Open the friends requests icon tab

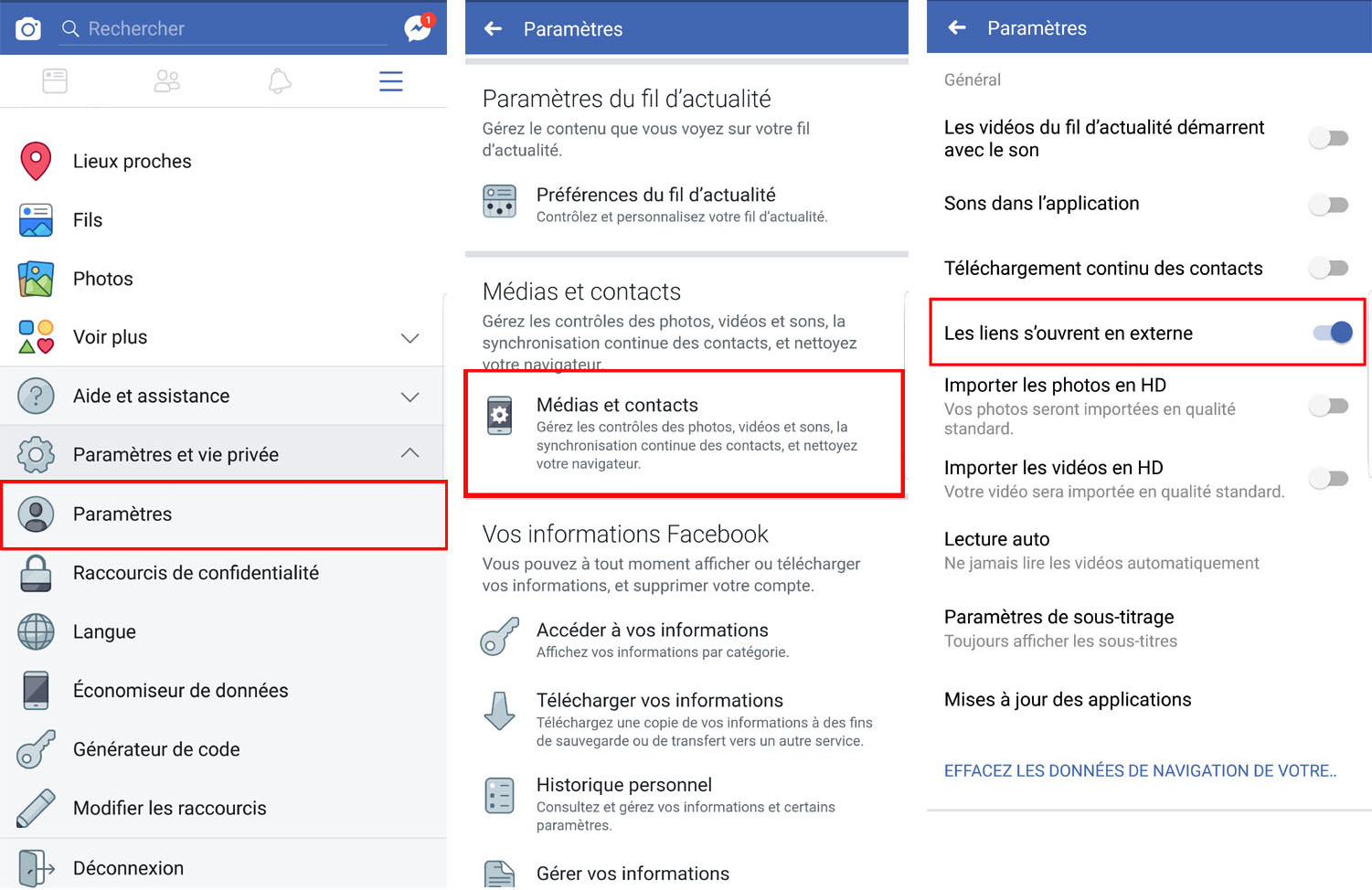tap(166, 81)
